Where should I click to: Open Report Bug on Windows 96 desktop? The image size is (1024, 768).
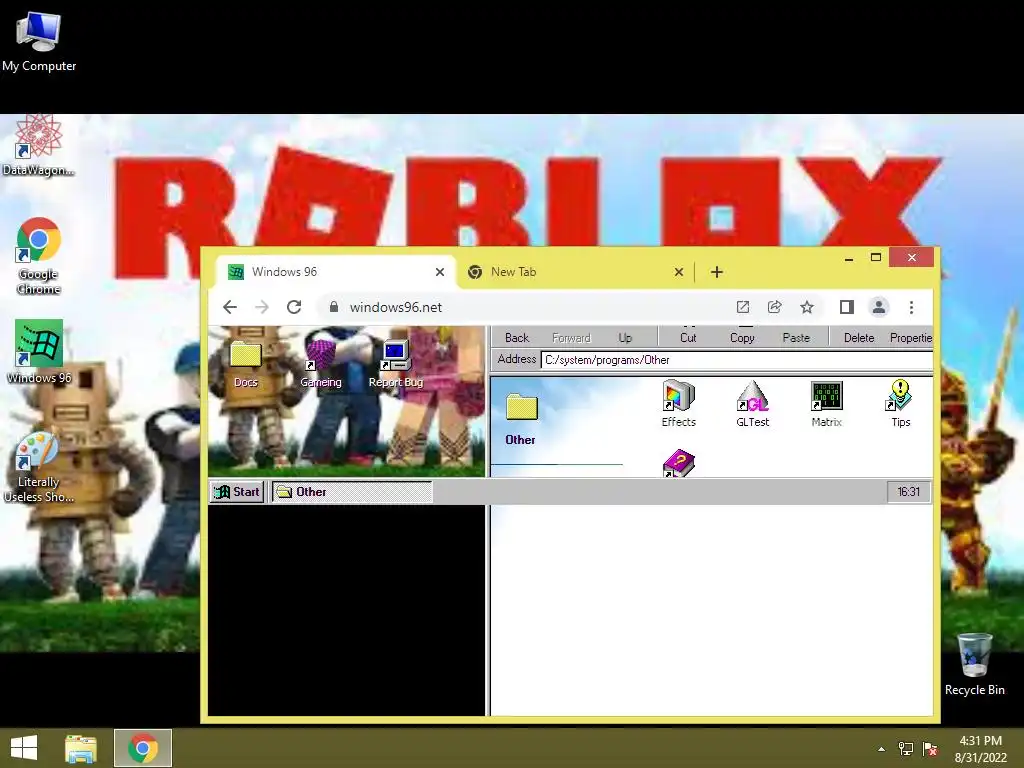coord(396,364)
